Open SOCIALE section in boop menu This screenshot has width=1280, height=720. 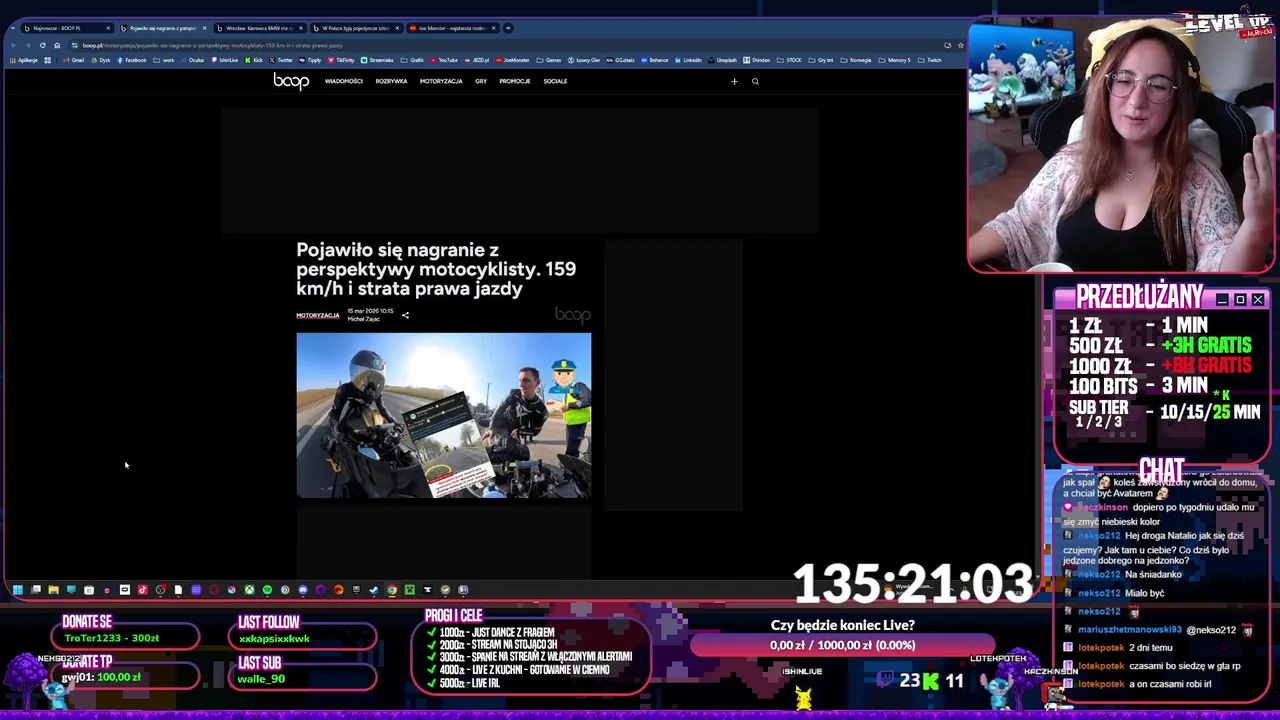(555, 81)
